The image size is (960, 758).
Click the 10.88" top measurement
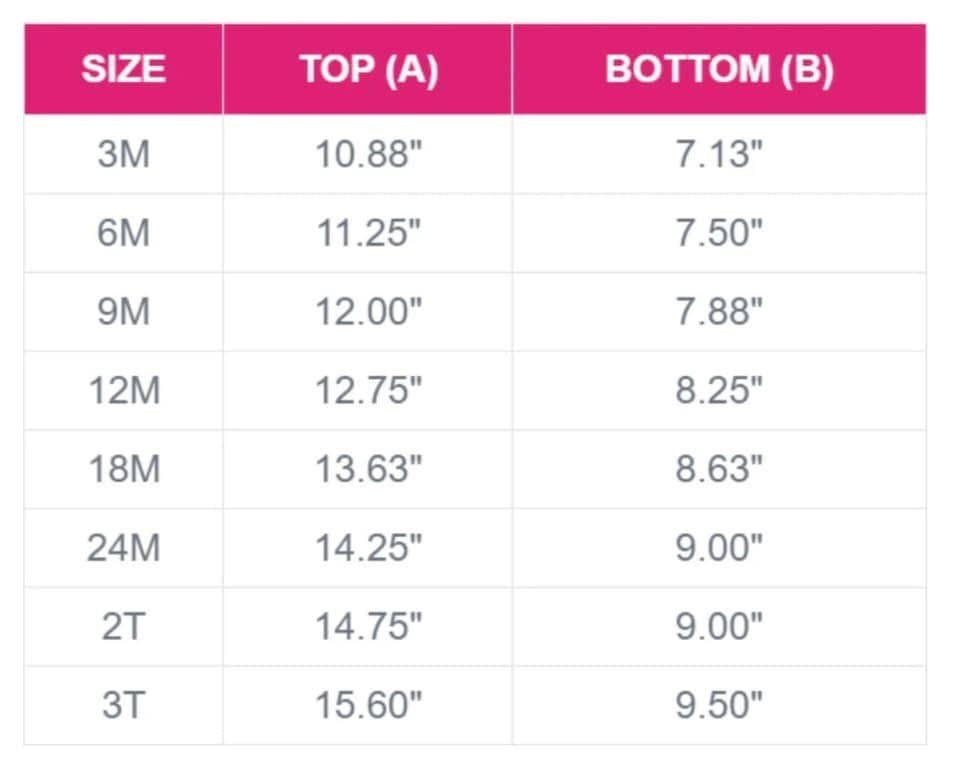click(x=368, y=155)
